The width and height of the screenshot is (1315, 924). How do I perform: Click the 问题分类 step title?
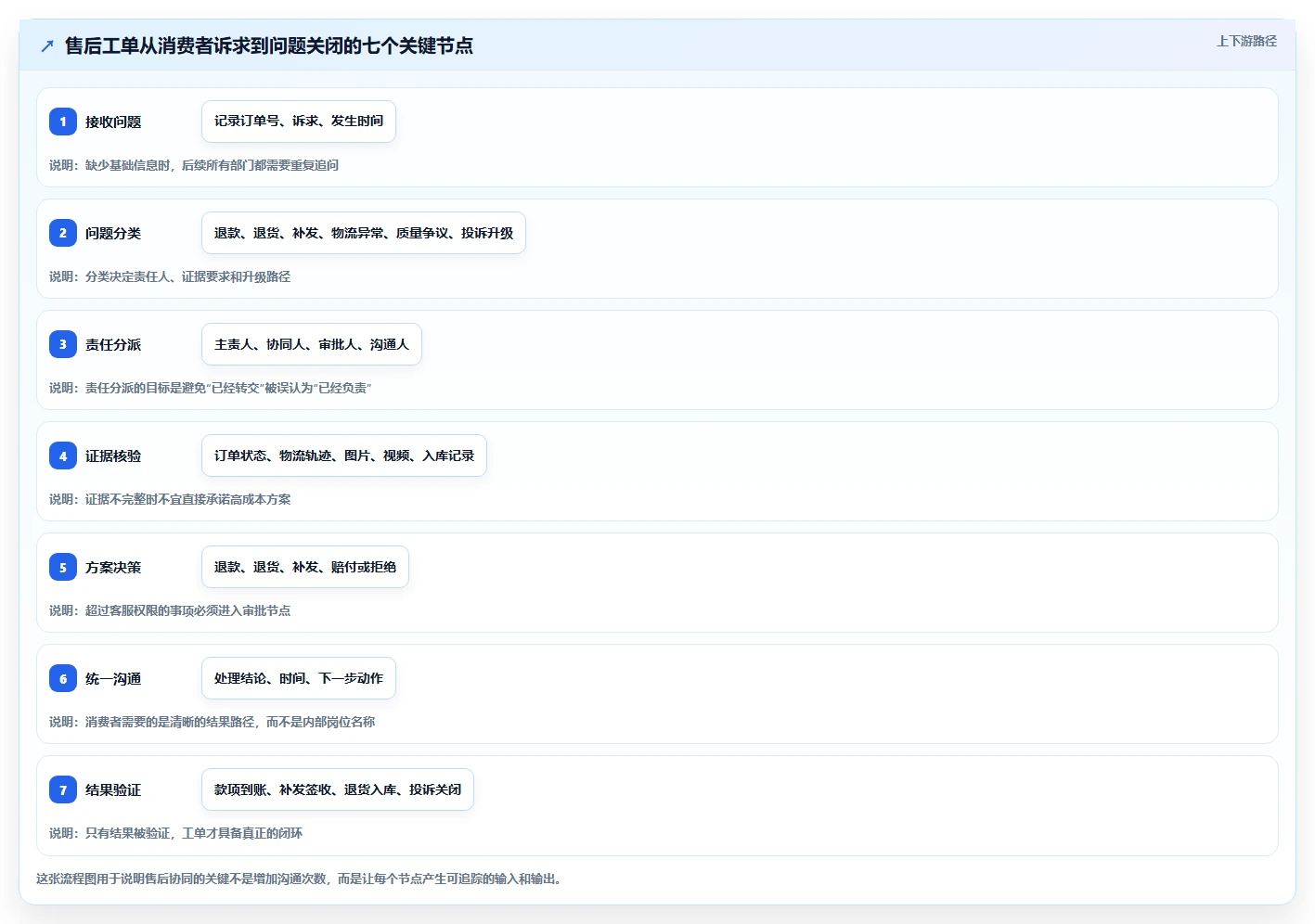click(113, 233)
